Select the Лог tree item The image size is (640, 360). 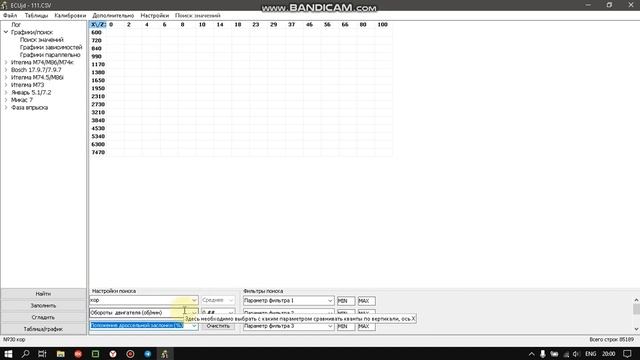(16, 24)
